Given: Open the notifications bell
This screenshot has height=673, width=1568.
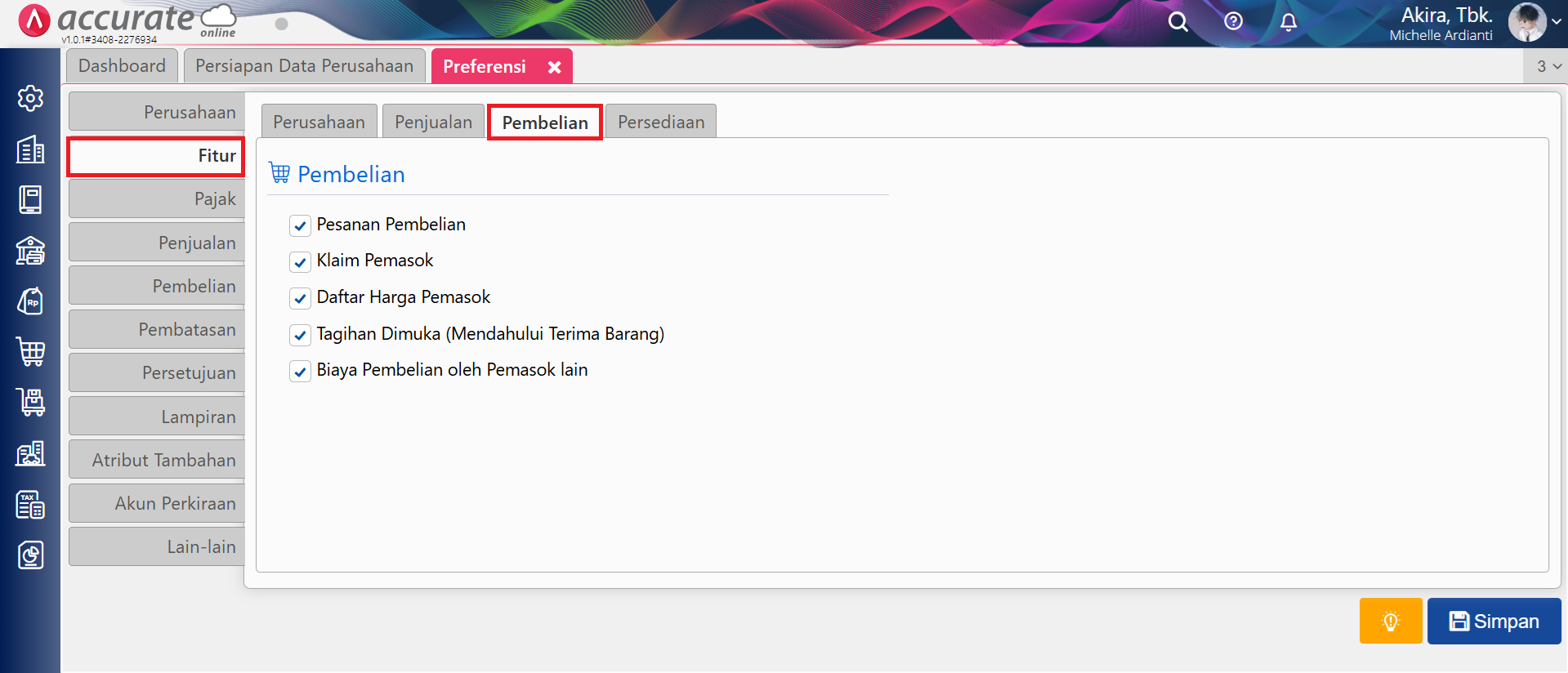Looking at the screenshot, I should (x=1288, y=22).
